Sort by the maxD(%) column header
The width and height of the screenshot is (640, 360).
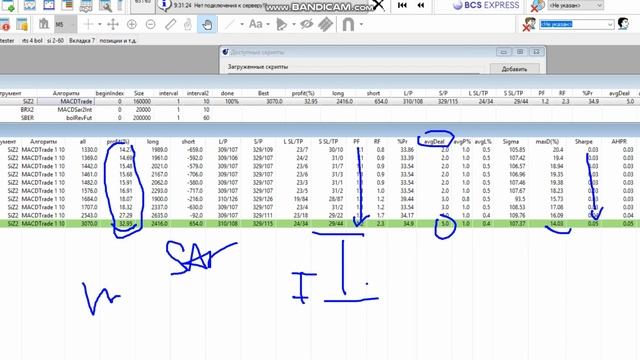click(547, 142)
